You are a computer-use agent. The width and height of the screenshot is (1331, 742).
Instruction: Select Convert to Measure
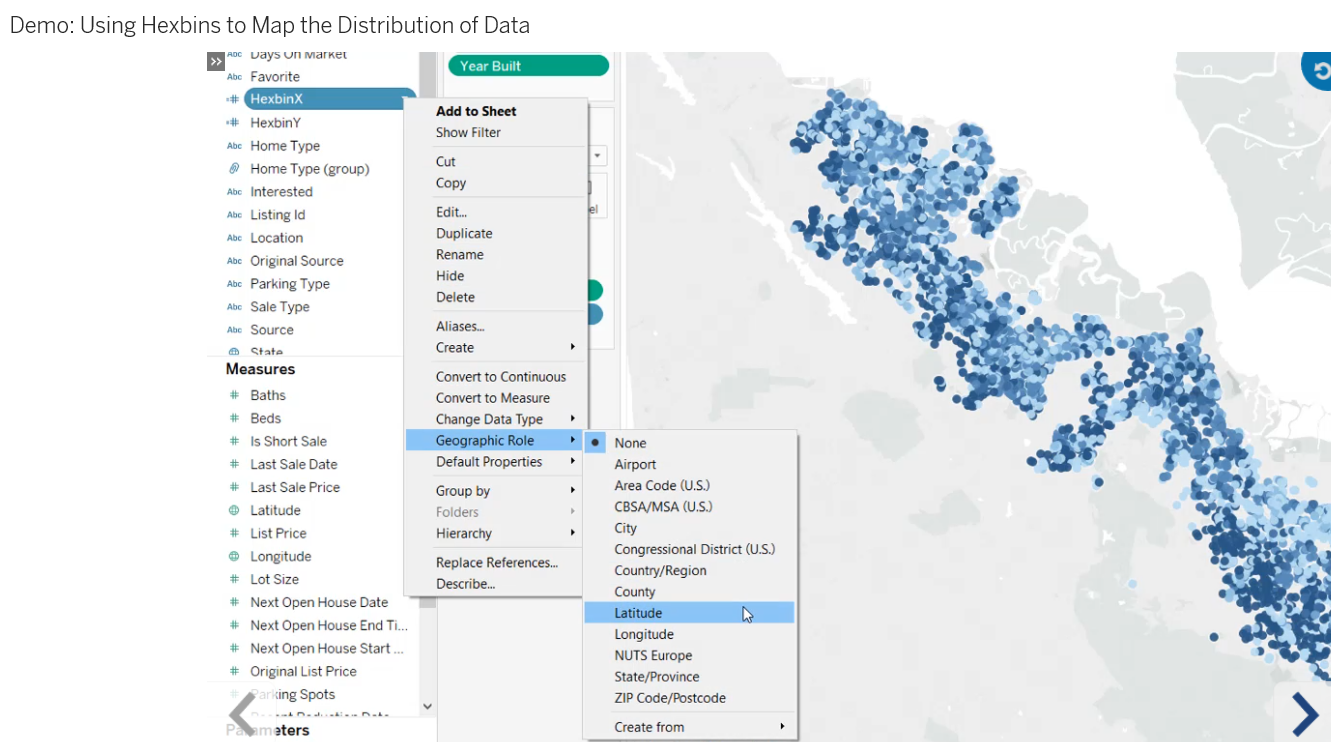[495, 398]
